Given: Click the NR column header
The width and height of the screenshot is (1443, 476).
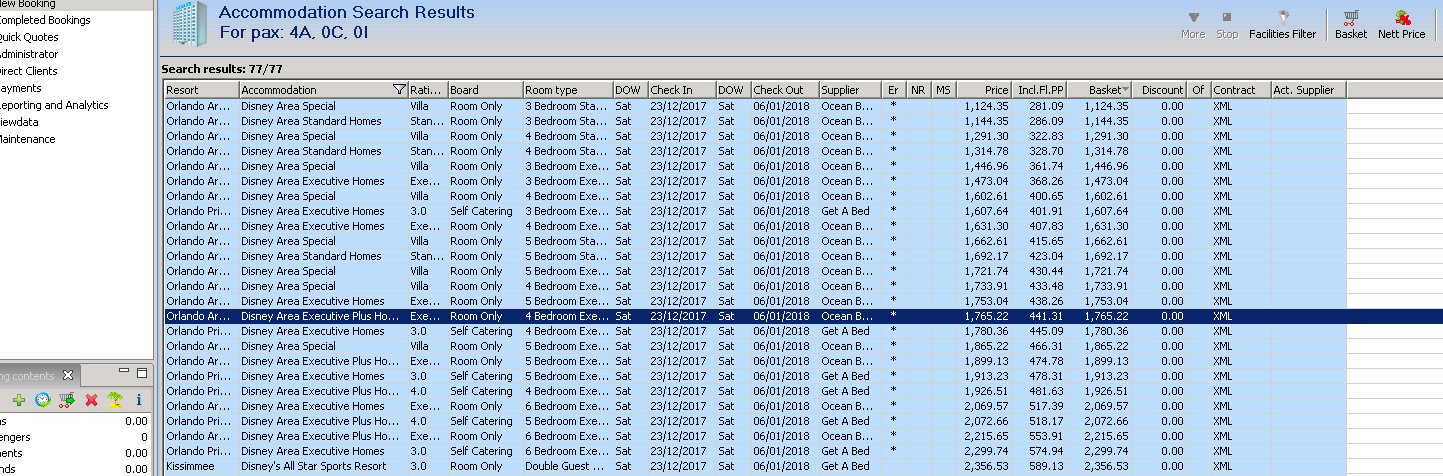Looking at the screenshot, I should (x=919, y=90).
